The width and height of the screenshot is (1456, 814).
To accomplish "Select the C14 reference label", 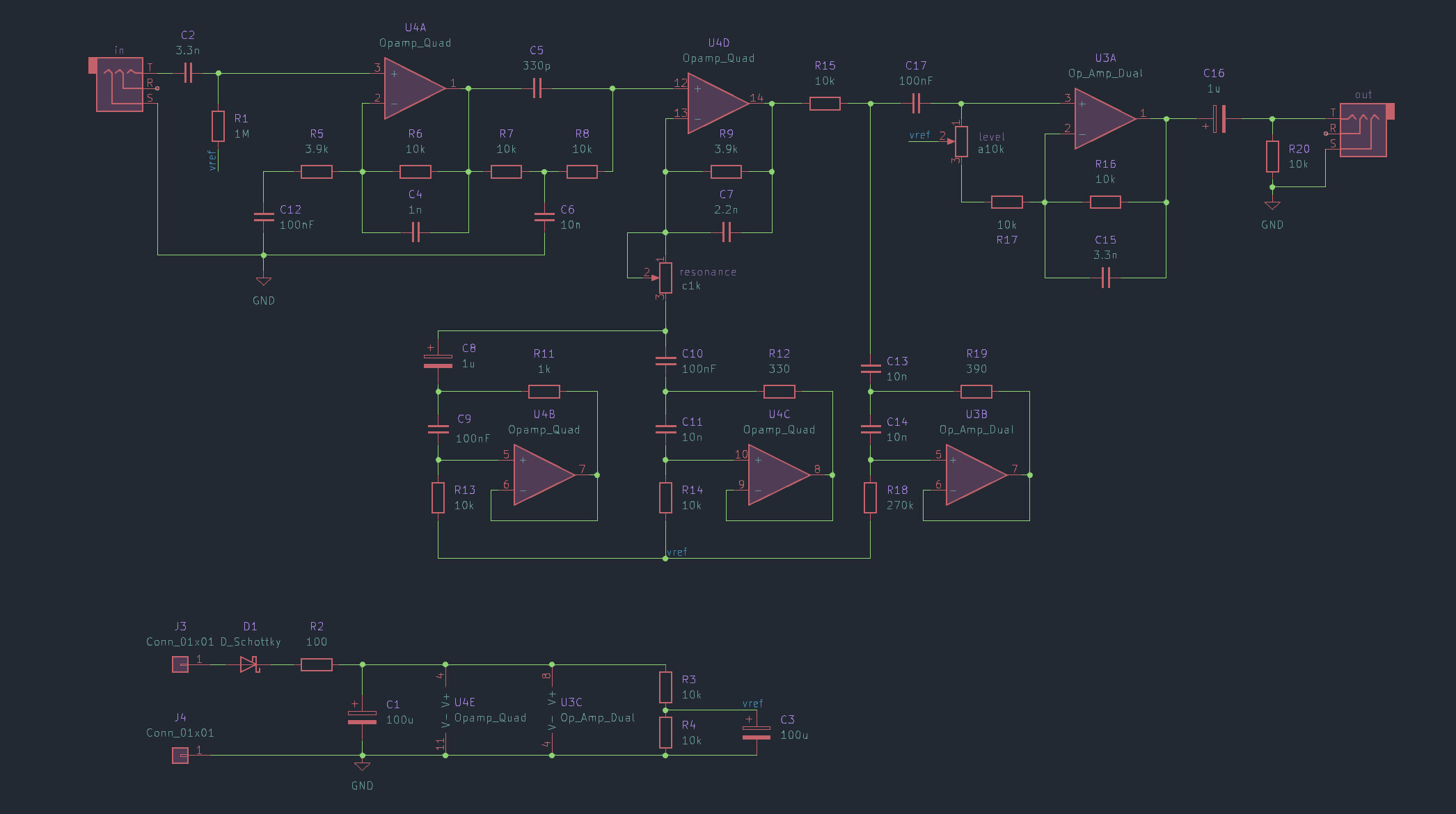I will click(897, 422).
